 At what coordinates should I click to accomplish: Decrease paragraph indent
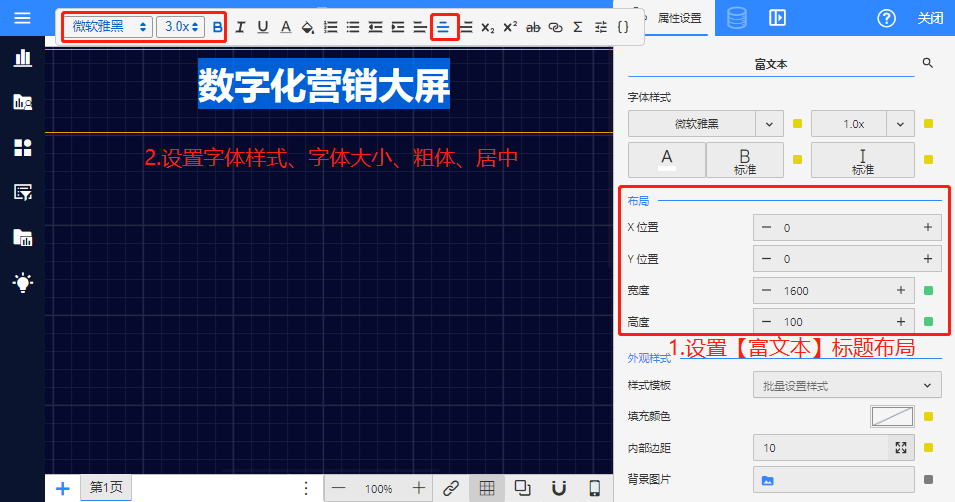click(375, 27)
